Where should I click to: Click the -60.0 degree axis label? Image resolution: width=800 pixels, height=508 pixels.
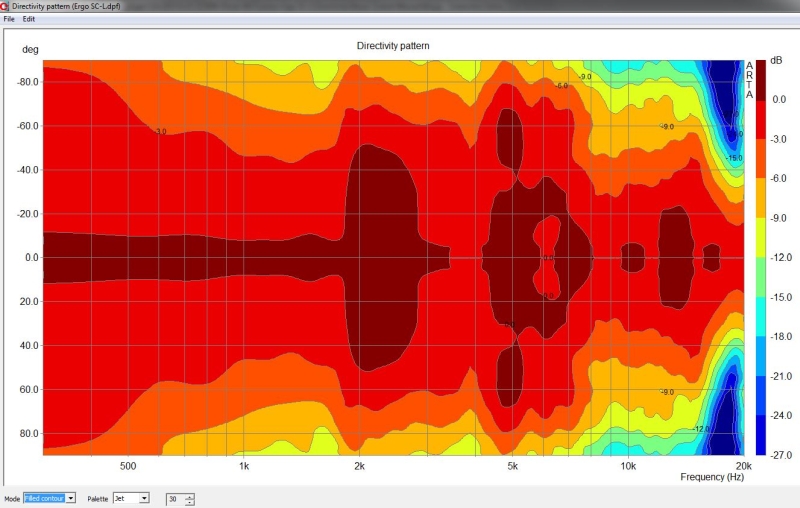28,125
